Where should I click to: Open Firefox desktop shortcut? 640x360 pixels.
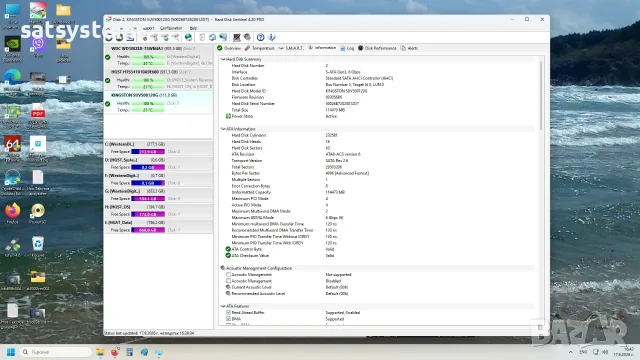coord(13,213)
